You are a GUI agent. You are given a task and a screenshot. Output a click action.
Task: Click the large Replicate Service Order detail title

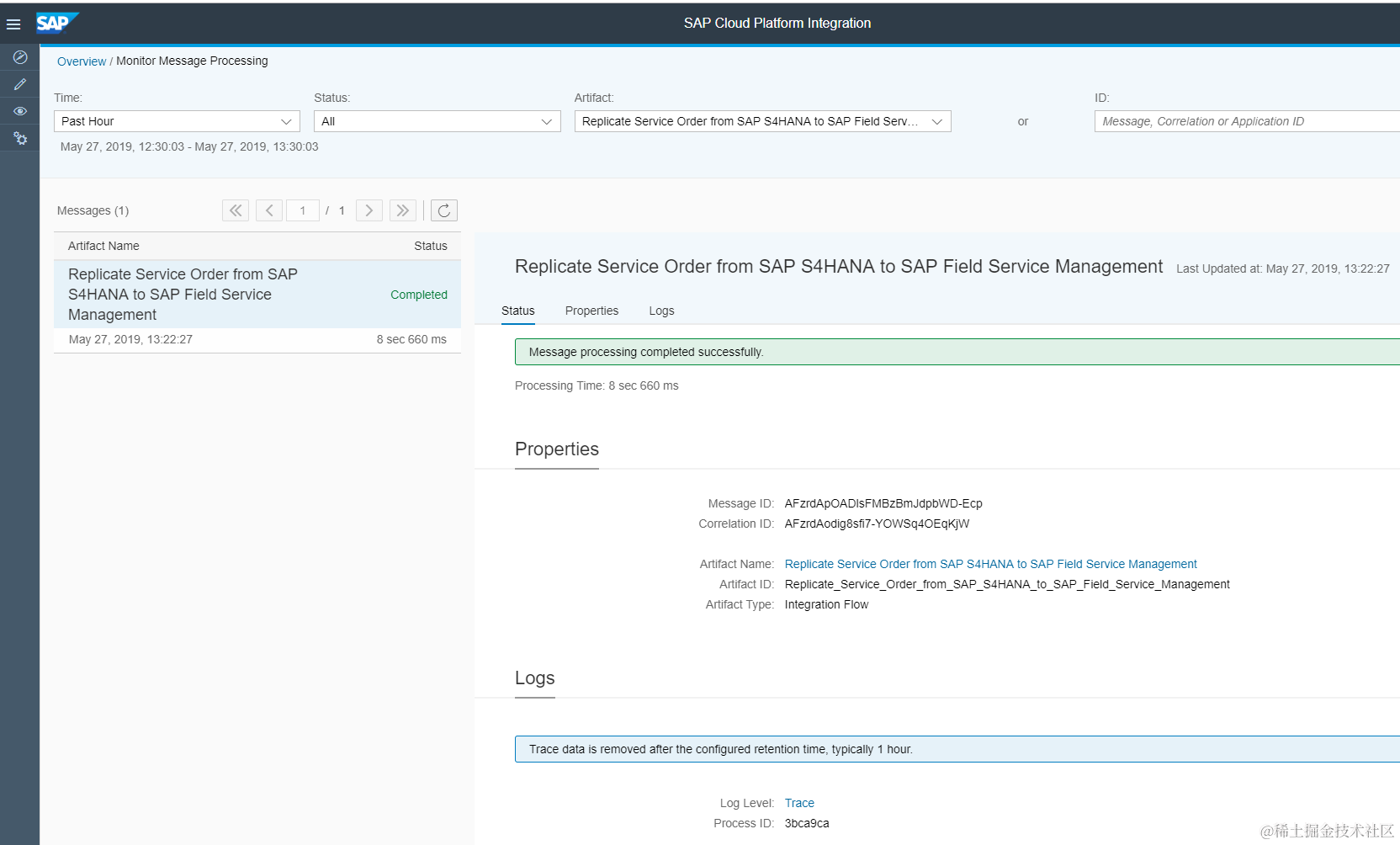[839, 267]
